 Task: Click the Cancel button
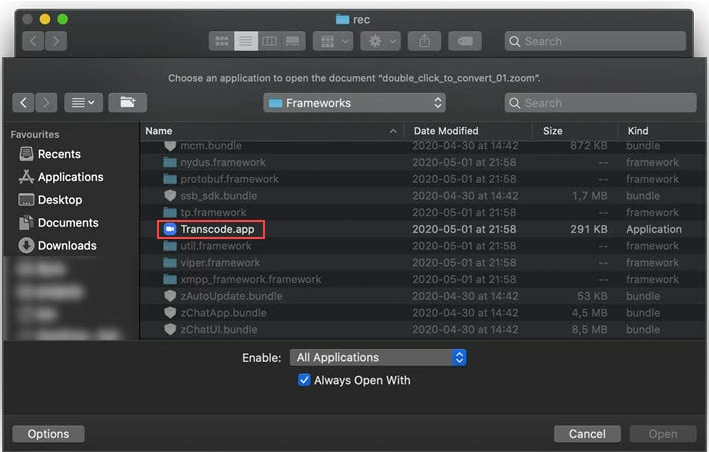coord(587,434)
